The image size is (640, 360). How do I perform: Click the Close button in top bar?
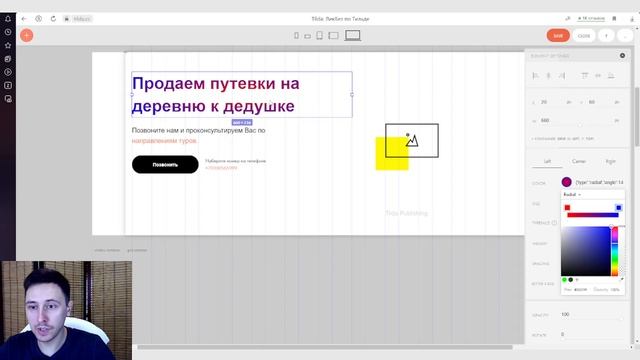click(584, 36)
